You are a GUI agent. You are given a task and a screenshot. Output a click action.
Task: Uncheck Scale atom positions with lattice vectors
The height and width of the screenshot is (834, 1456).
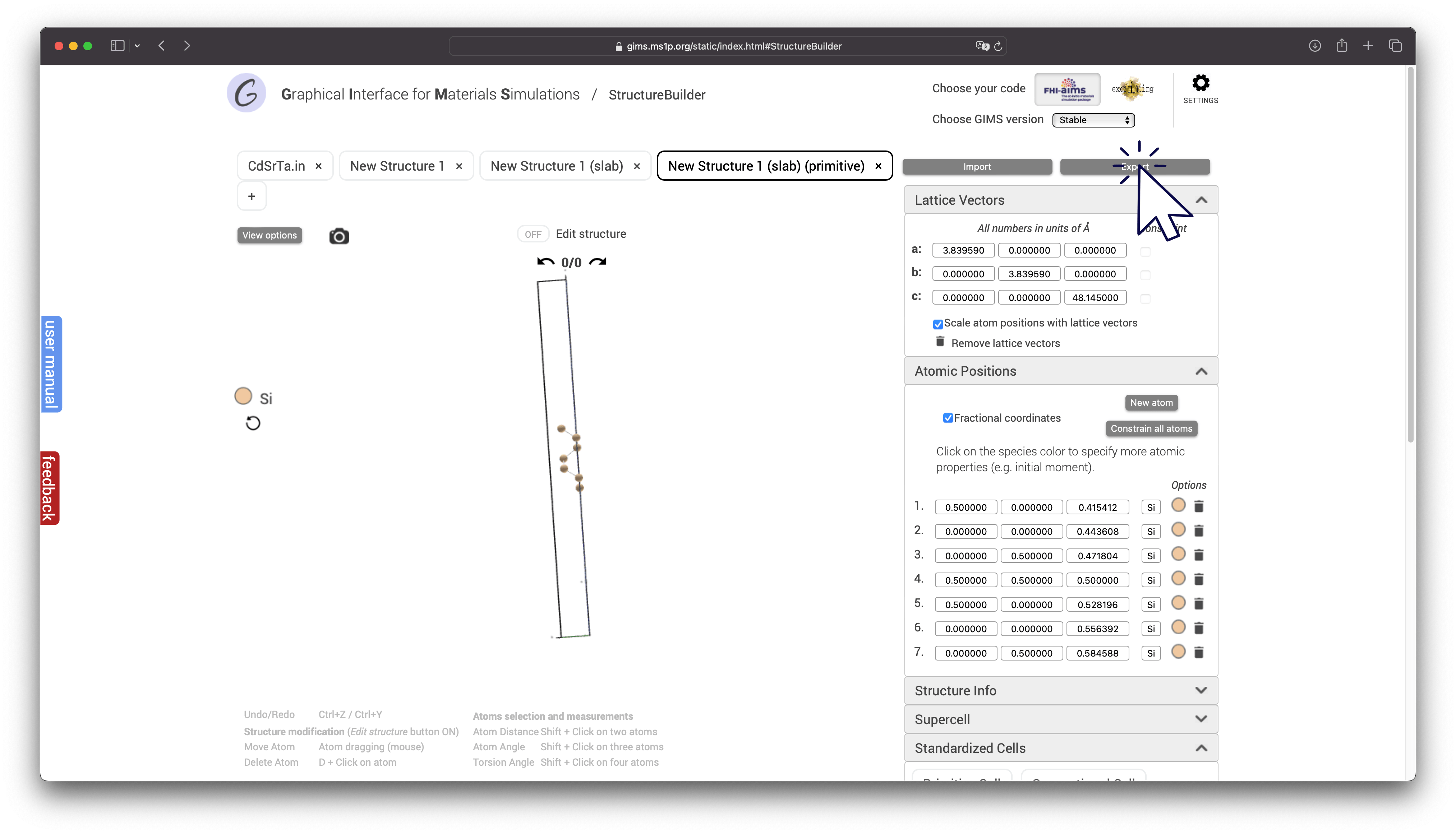(938, 324)
